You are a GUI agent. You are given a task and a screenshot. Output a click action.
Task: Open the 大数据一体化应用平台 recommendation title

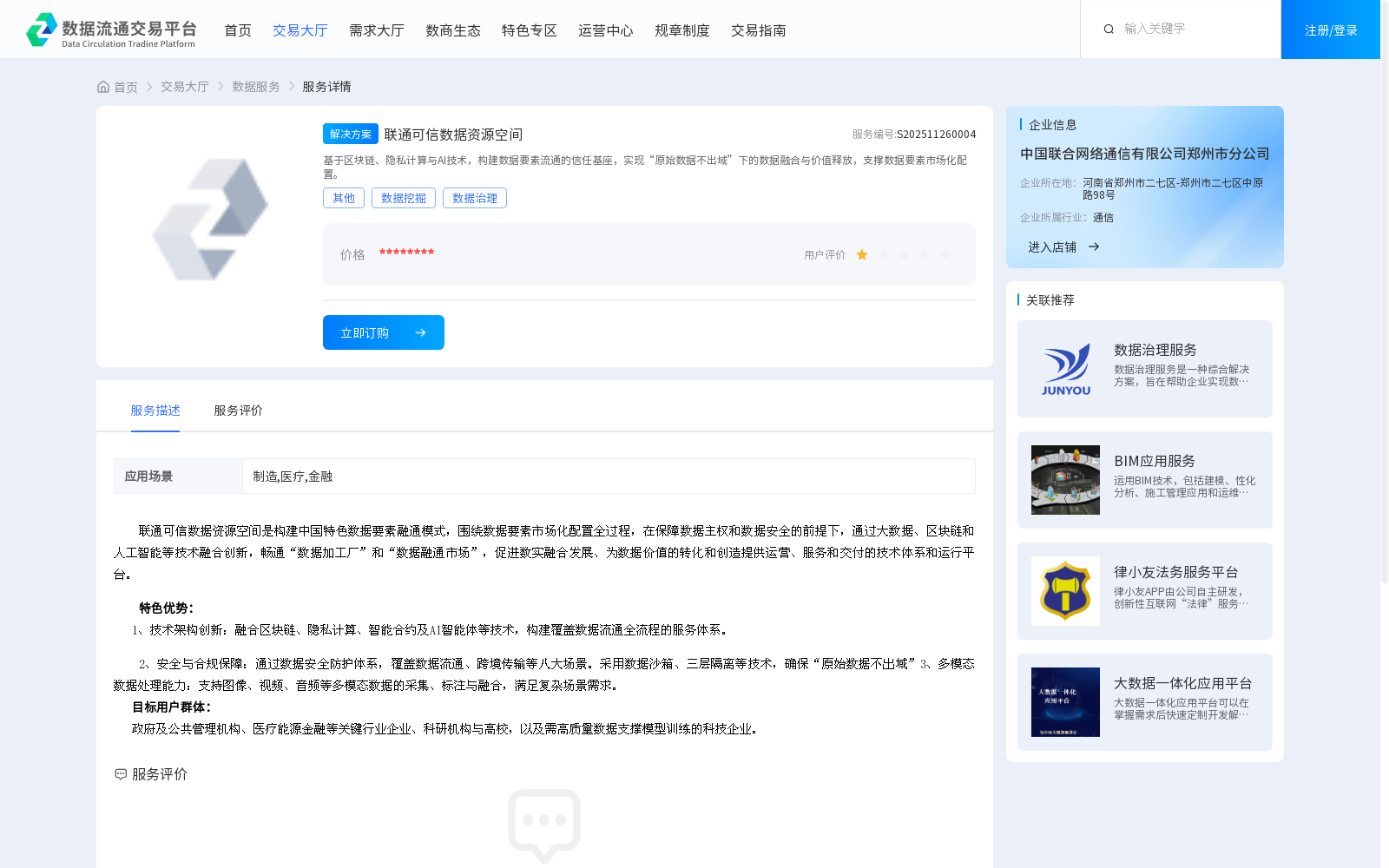pos(1183,683)
